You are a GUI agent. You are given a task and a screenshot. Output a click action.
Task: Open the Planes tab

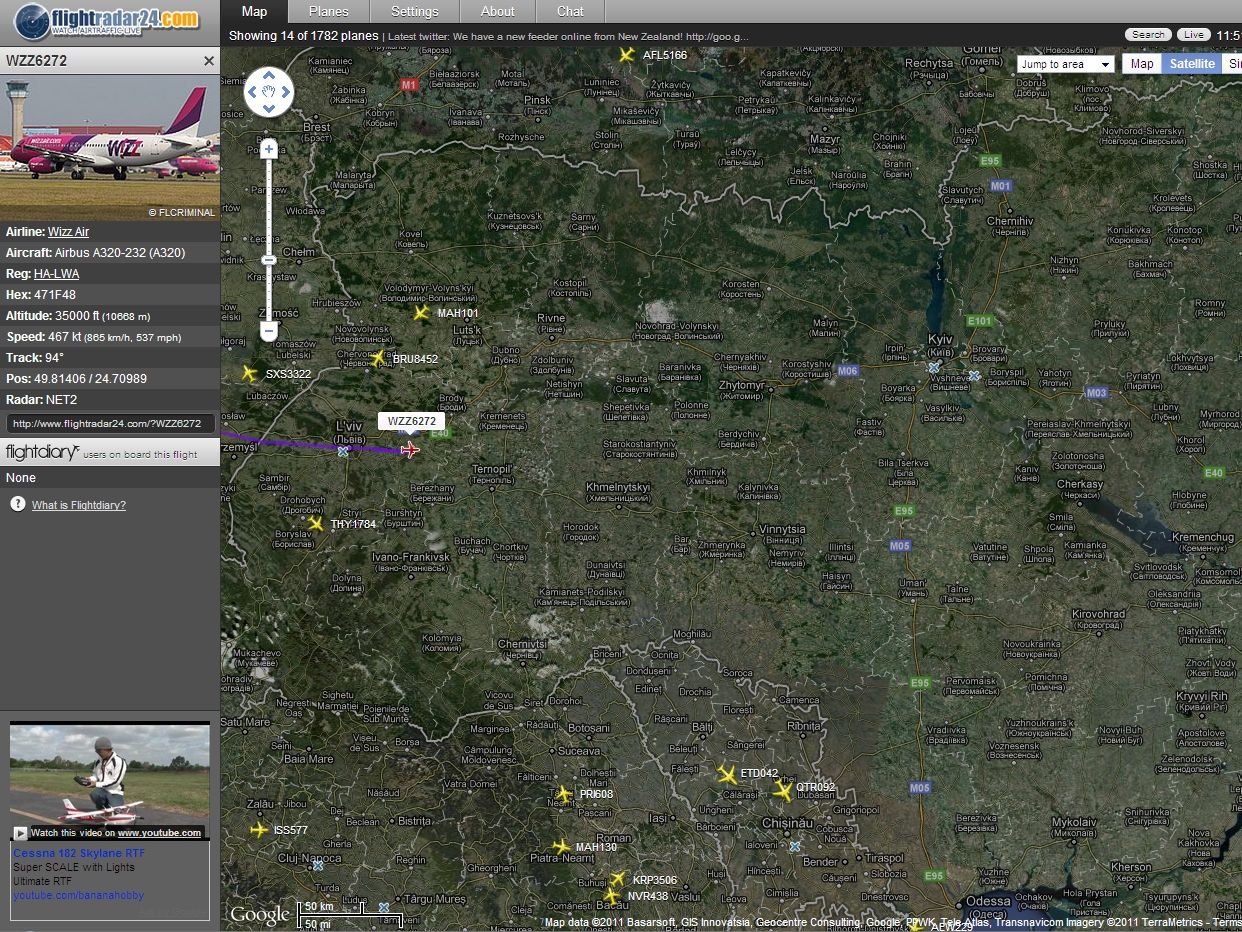click(329, 12)
